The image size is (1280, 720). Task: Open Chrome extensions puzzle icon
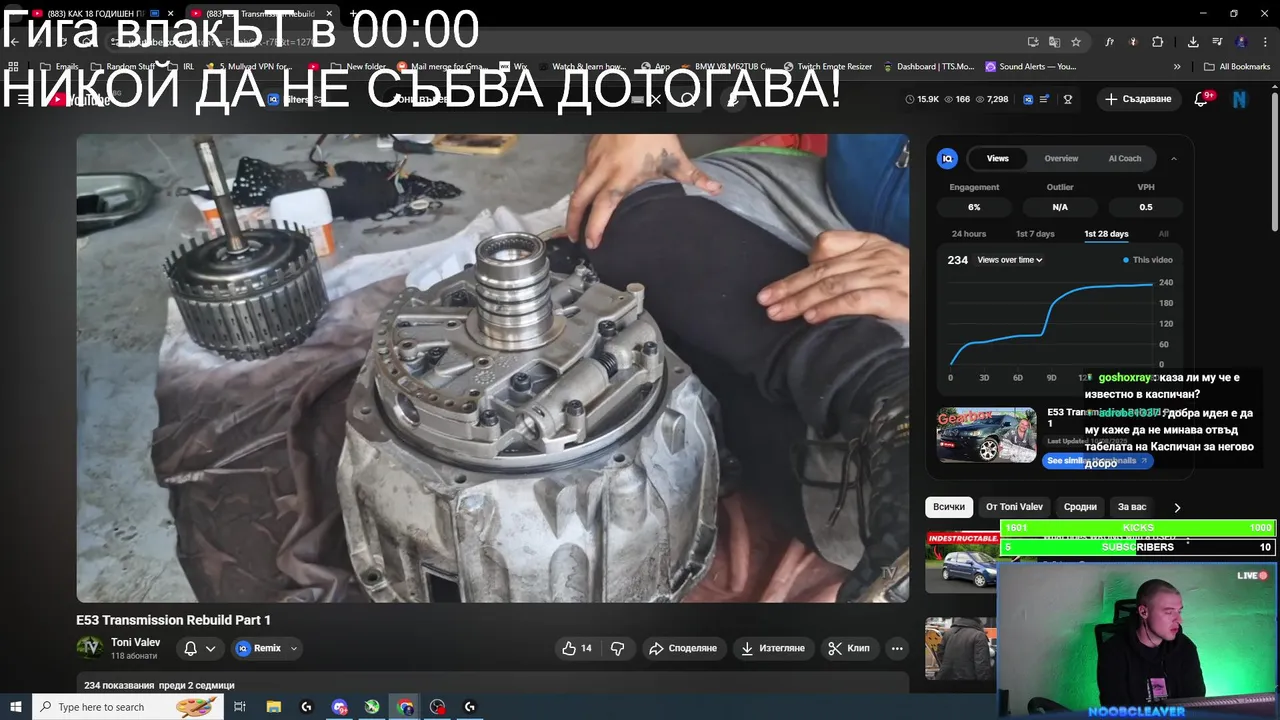pyautogui.click(x=1157, y=42)
